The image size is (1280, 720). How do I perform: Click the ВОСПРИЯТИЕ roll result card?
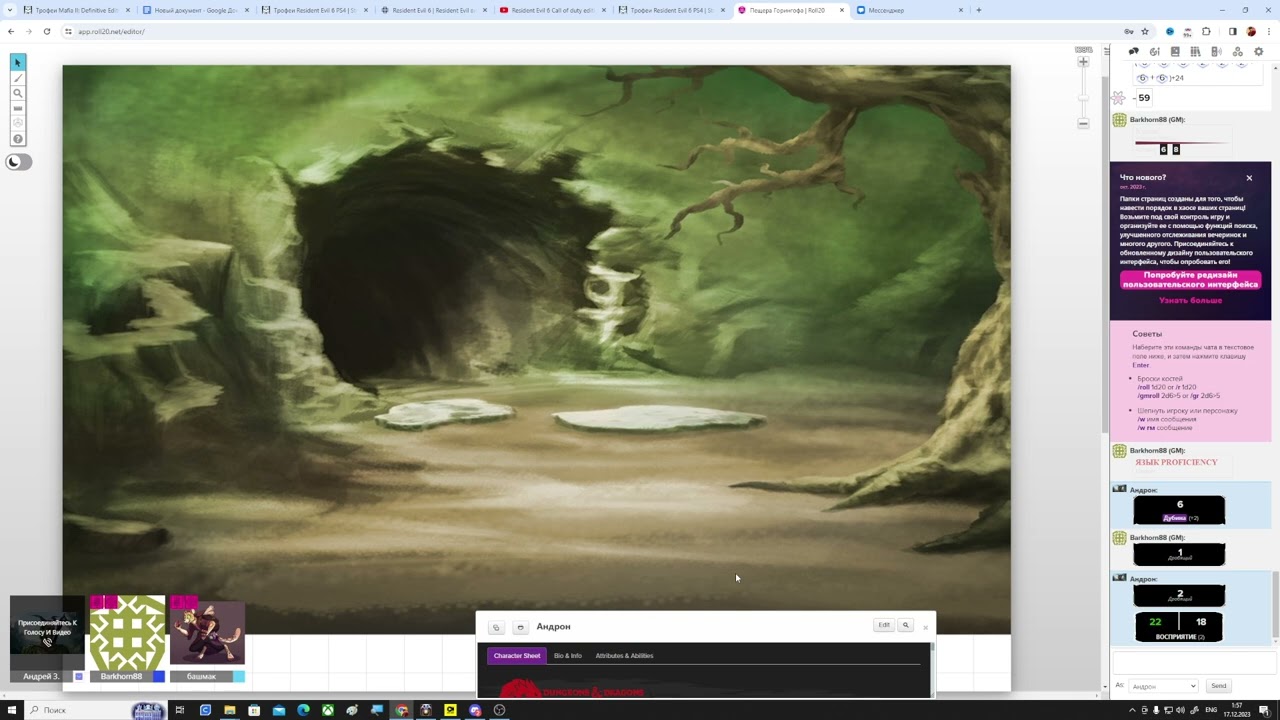coord(1179,627)
